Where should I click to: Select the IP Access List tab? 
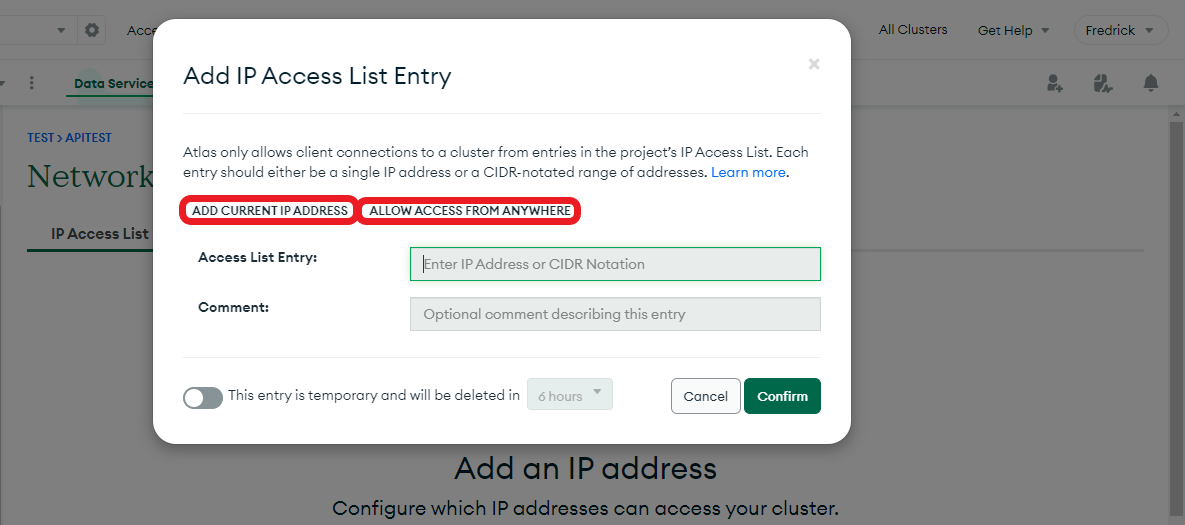pos(99,234)
